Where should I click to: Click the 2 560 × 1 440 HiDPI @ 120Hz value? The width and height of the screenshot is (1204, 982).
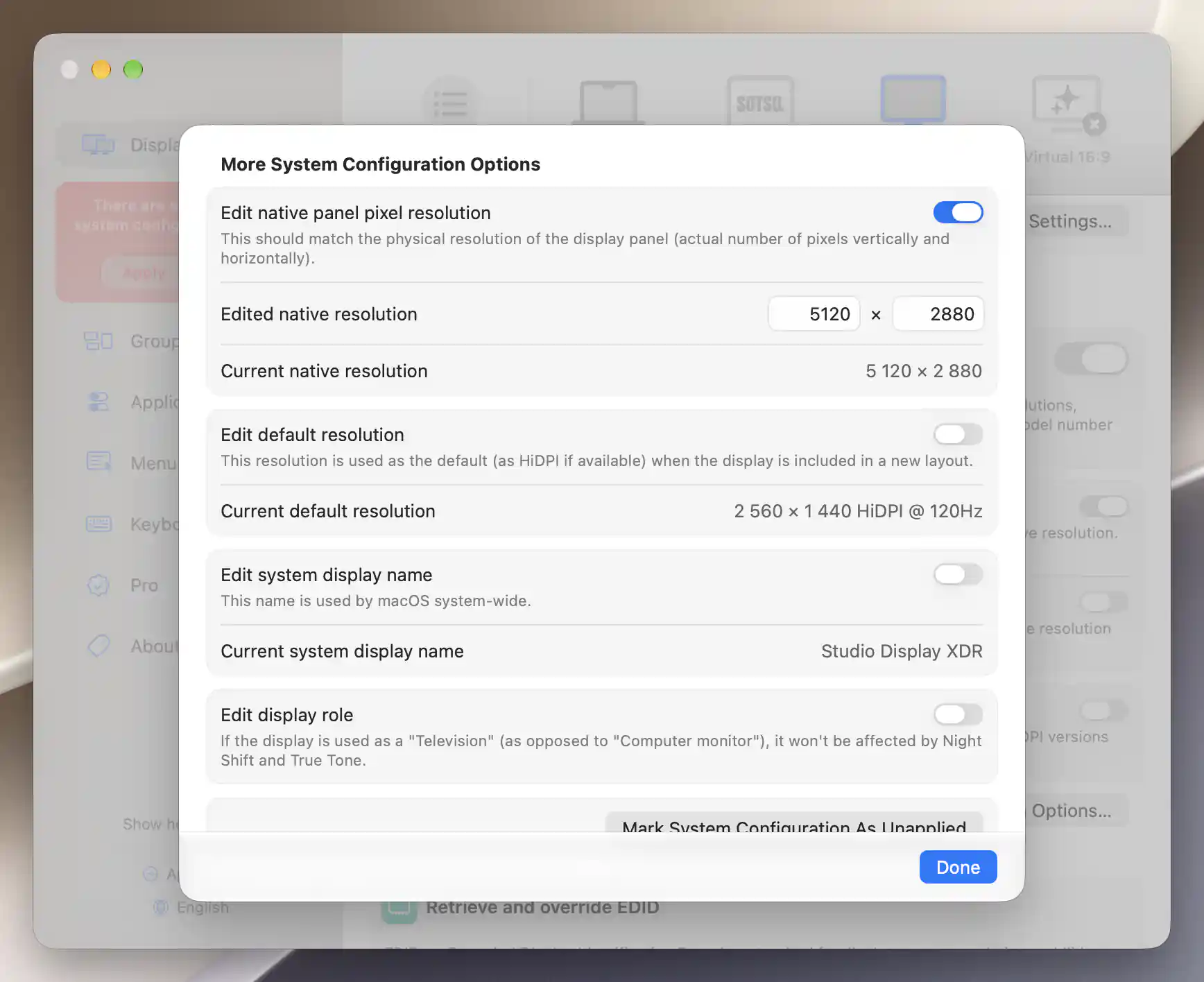click(x=858, y=511)
